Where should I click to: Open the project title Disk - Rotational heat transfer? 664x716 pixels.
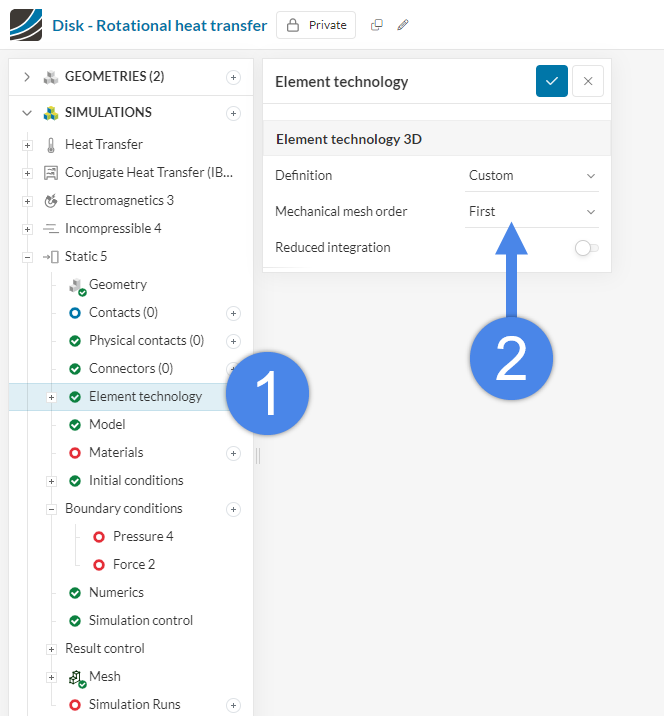click(159, 26)
